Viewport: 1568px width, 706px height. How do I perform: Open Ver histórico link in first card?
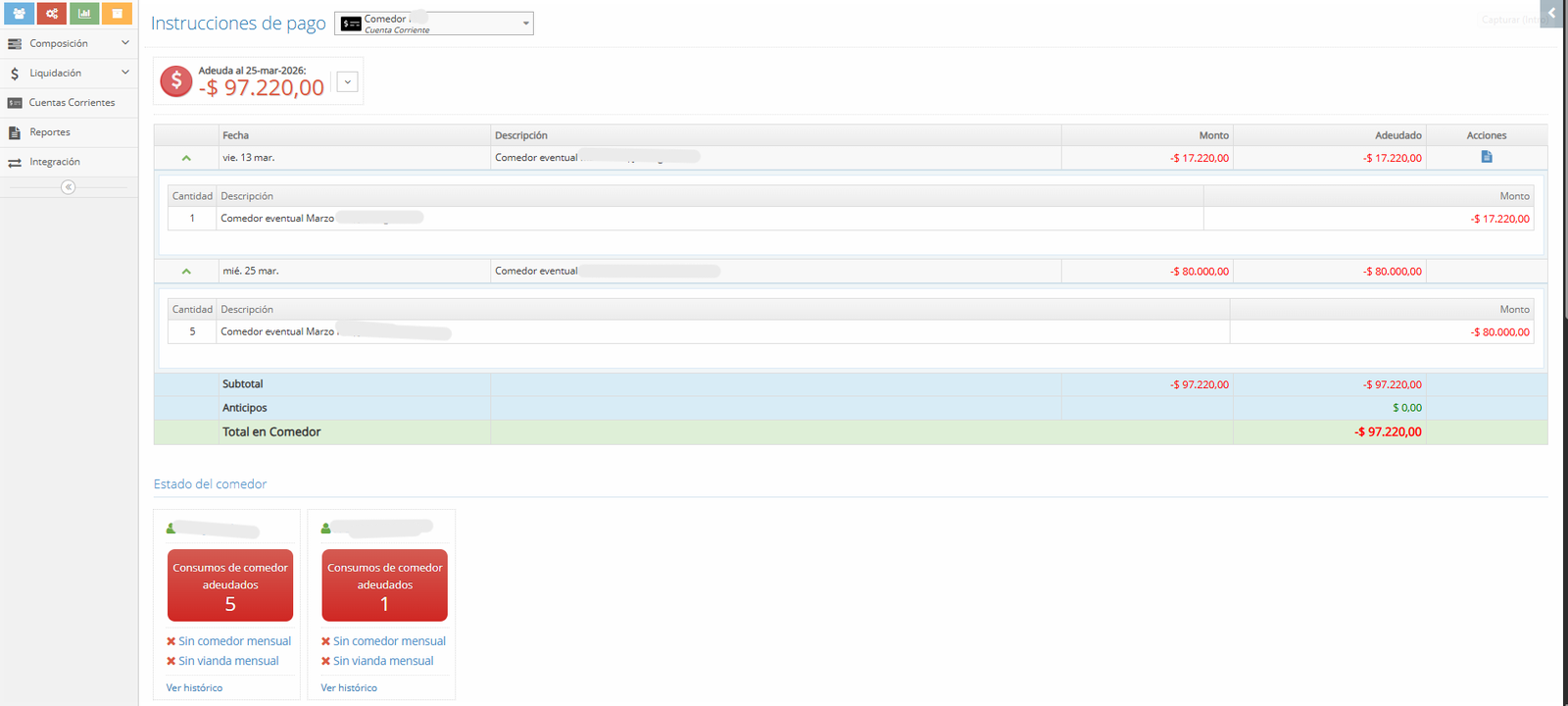pos(194,688)
